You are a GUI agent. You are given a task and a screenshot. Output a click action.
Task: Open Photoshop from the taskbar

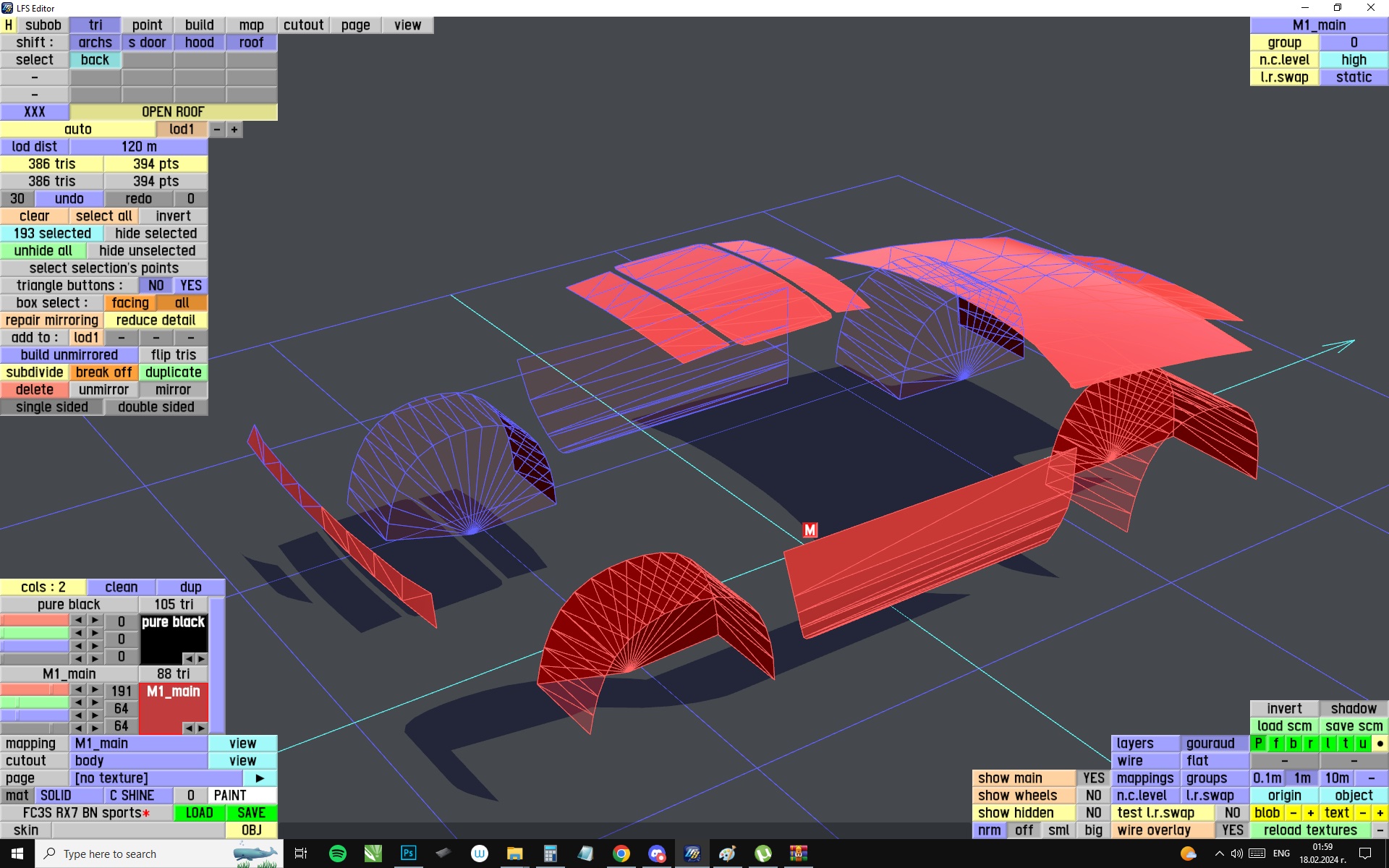click(x=408, y=854)
